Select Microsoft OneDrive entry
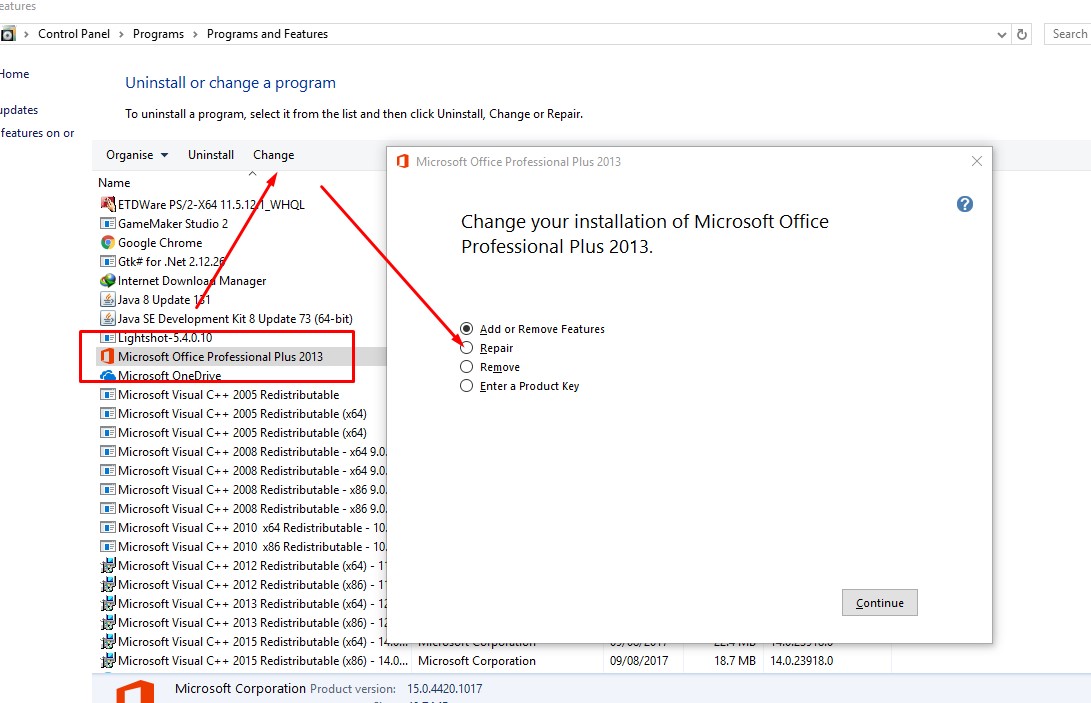 coord(169,376)
